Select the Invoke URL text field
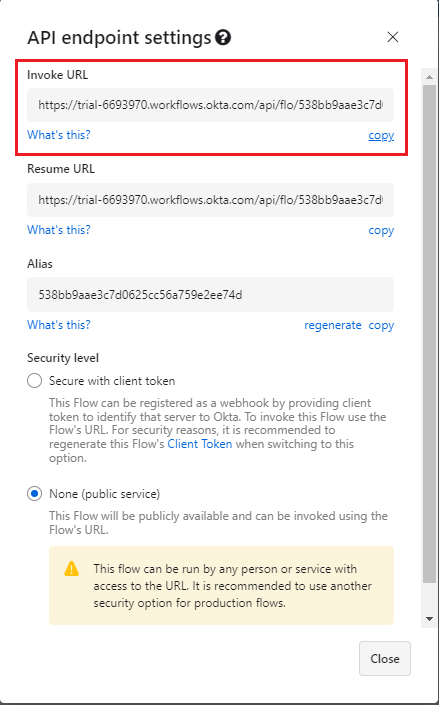Image resolution: width=439 pixels, height=705 pixels. tap(211, 105)
